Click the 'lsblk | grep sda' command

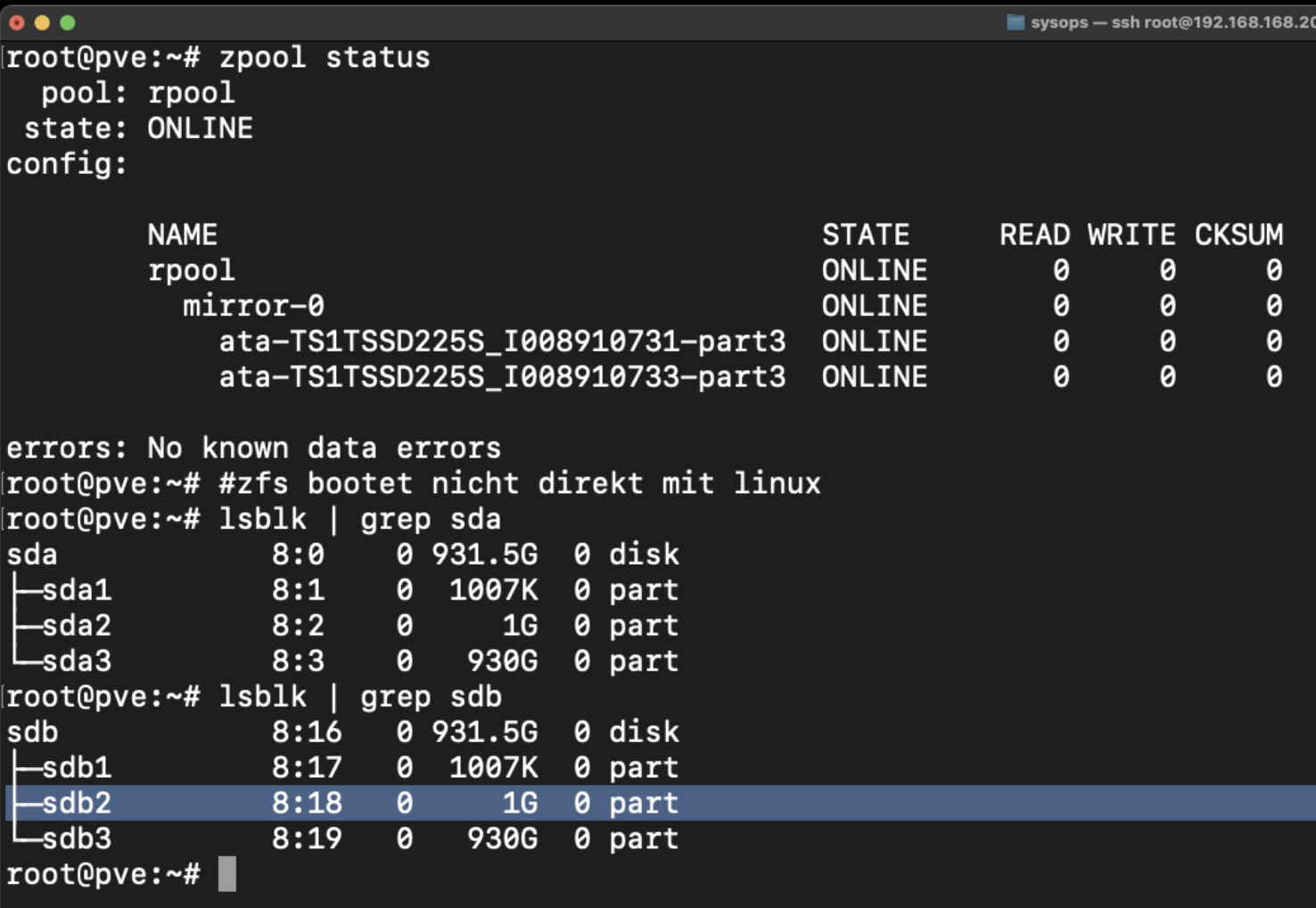coord(359,520)
